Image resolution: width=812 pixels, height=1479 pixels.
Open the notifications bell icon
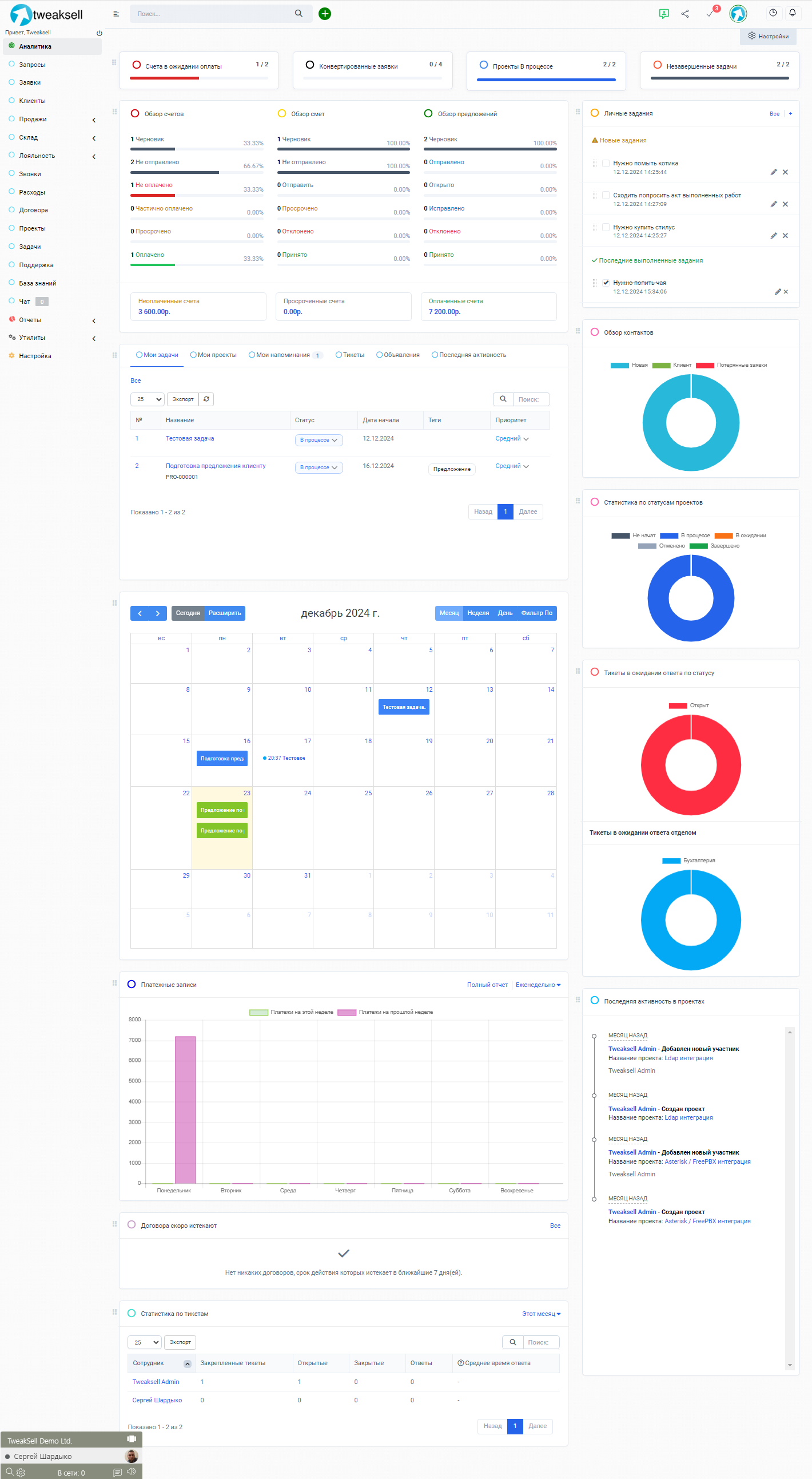tap(792, 13)
